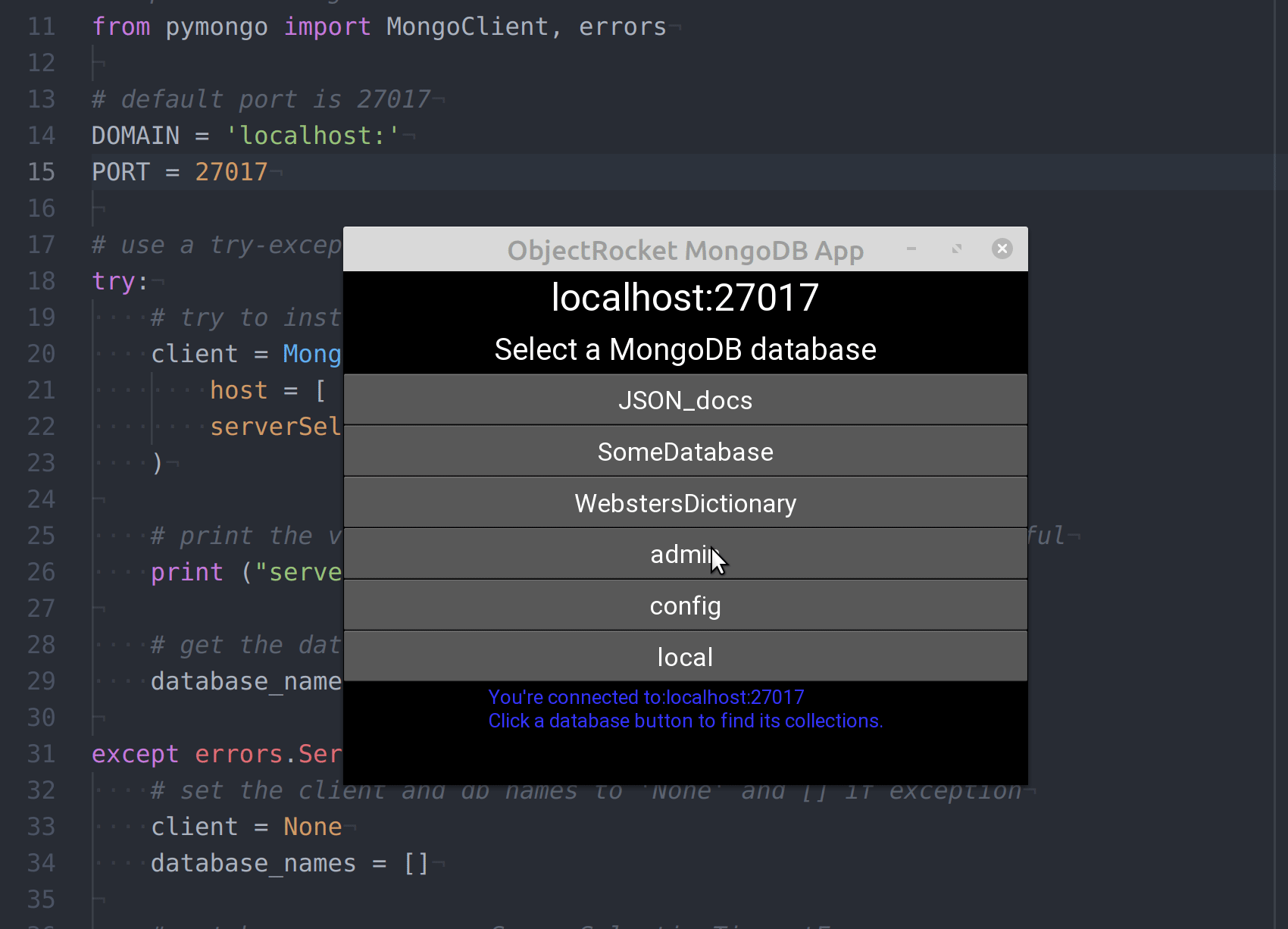This screenshot has width=1288, height=929.
Task: Click the 'except errors.Ser' line in editor
Action: pos(217,754)
